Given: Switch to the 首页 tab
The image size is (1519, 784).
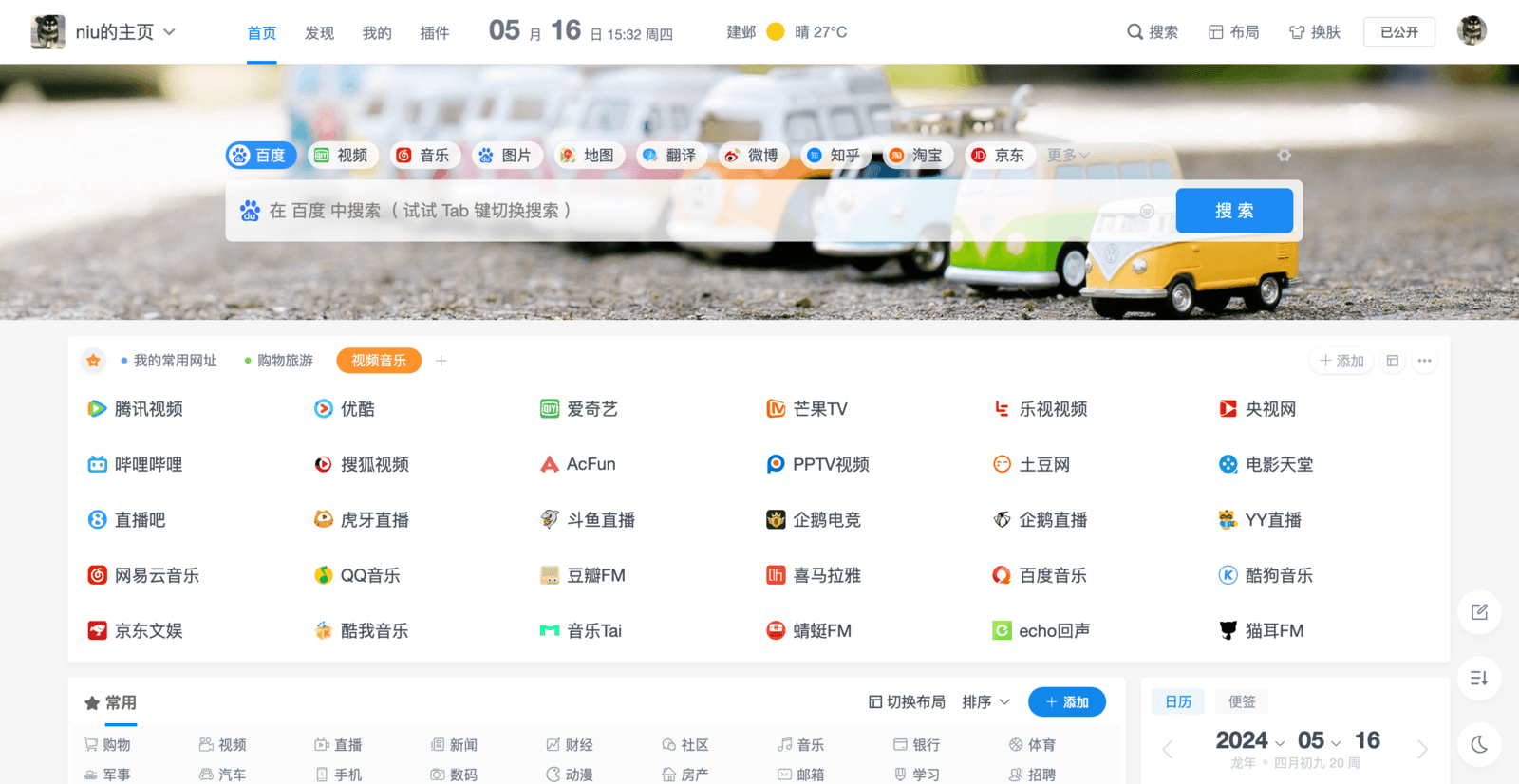Looking at the screenshot, I should click(262, 33).
